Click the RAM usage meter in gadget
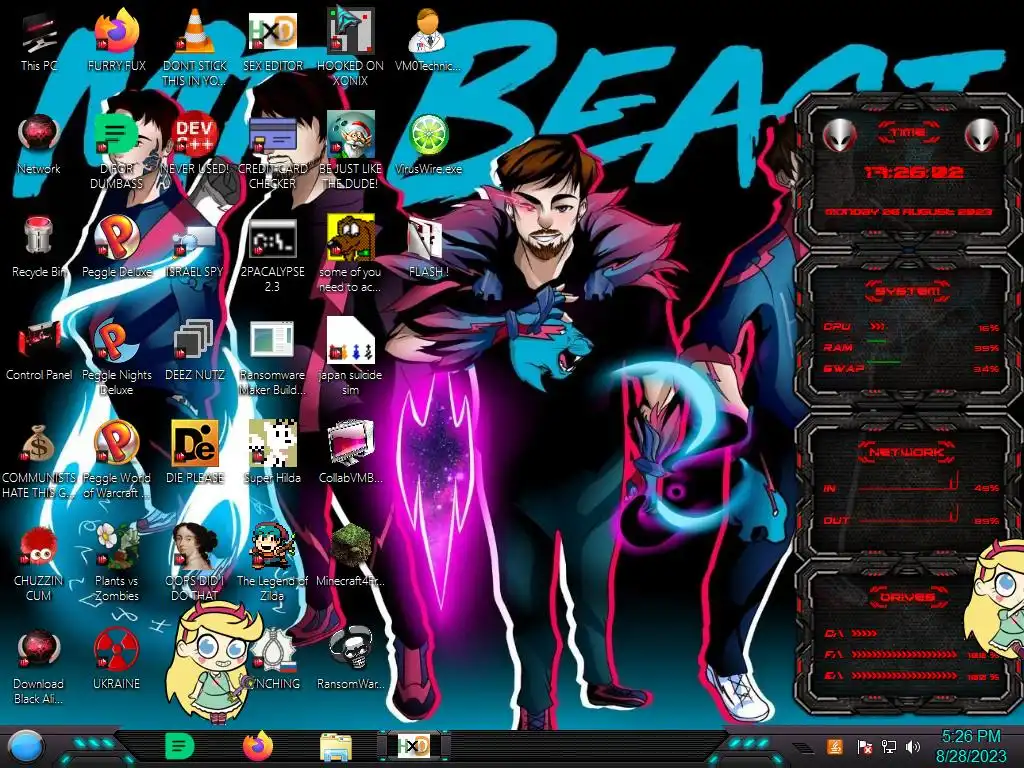Screen dimensions: 1024x768 coord(911,347)
